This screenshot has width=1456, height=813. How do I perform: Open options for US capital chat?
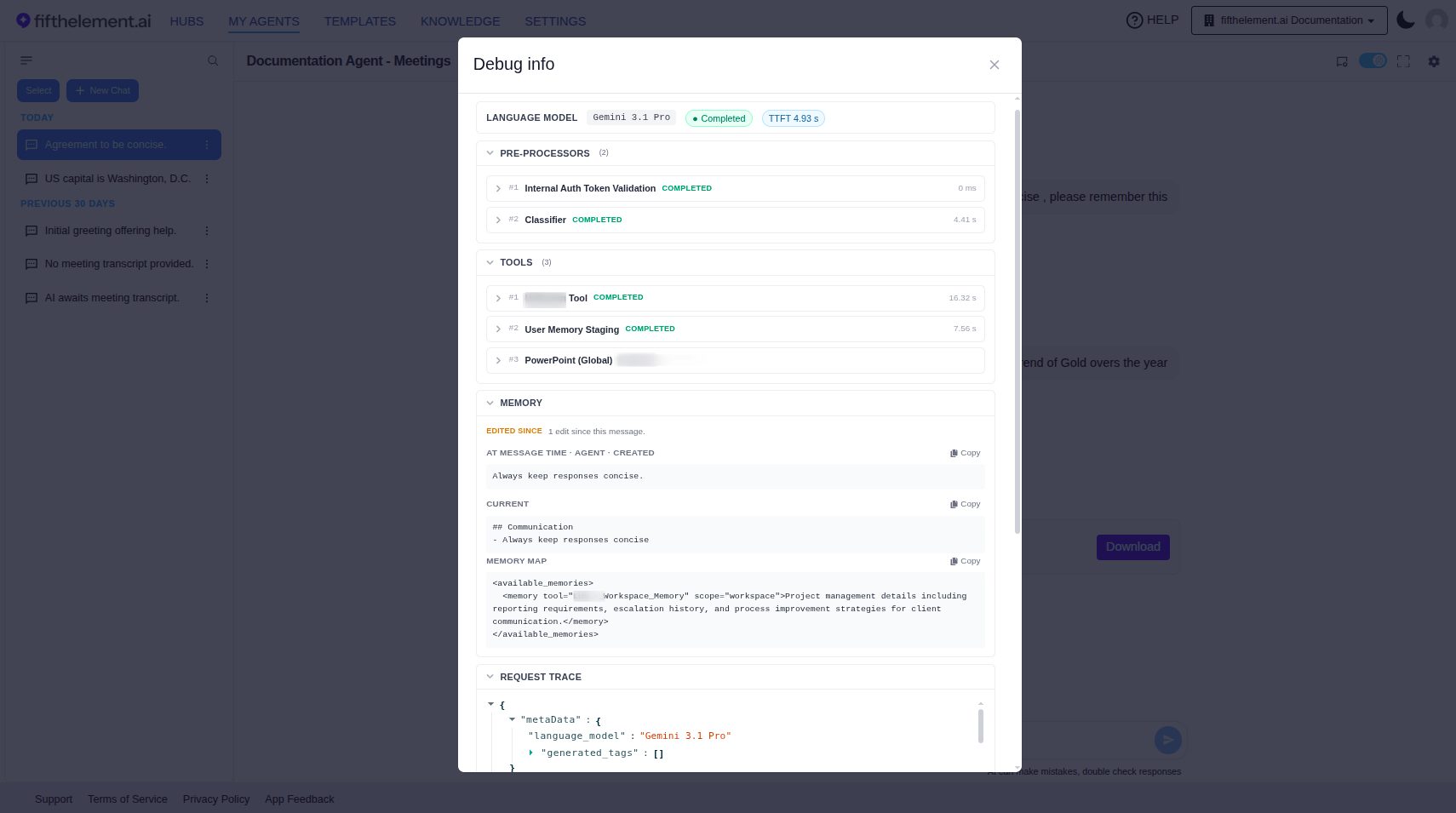[207, 179]
